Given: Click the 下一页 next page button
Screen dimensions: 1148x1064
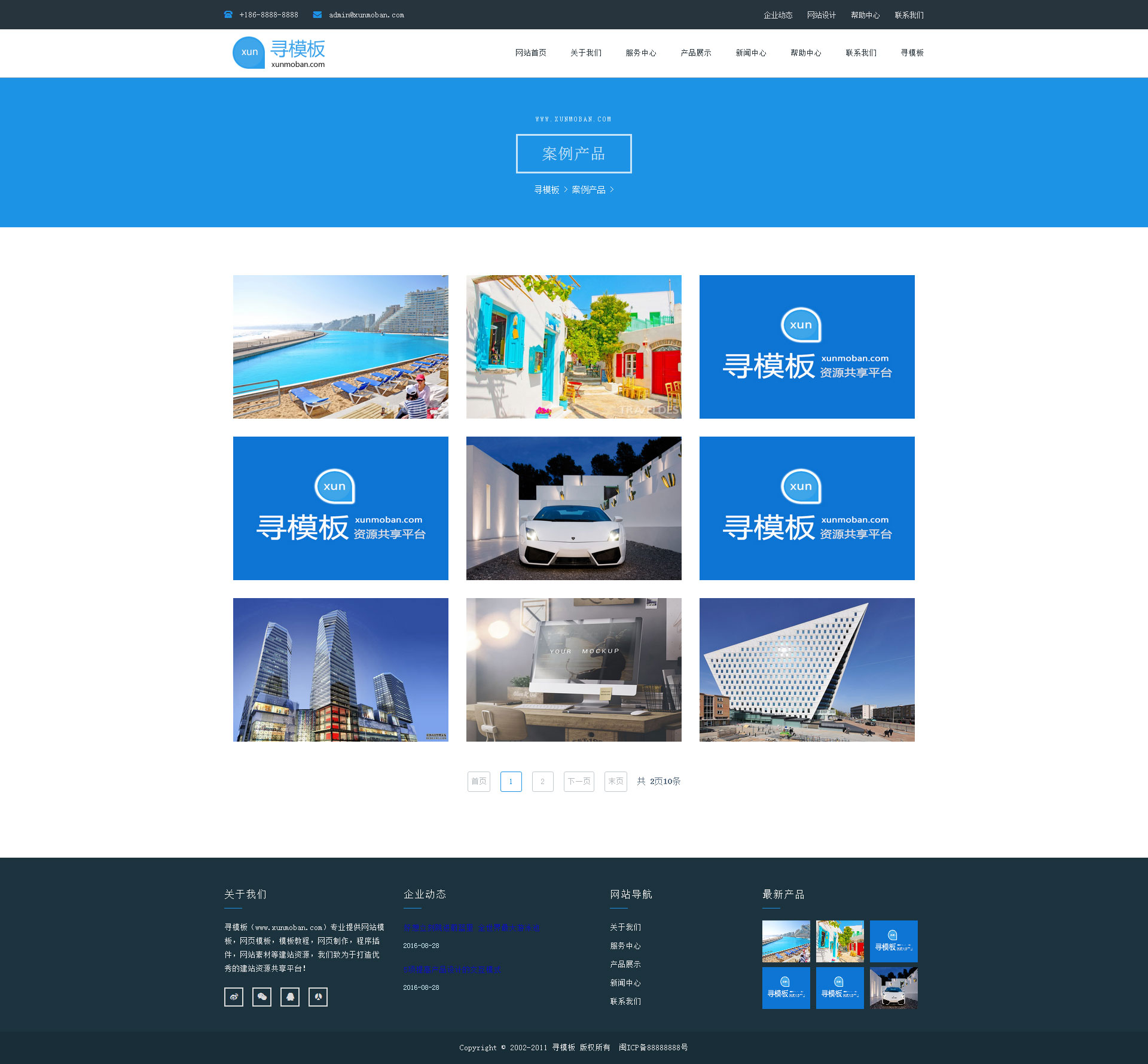Looking at the screenshot, I should (x=579, y=781).
